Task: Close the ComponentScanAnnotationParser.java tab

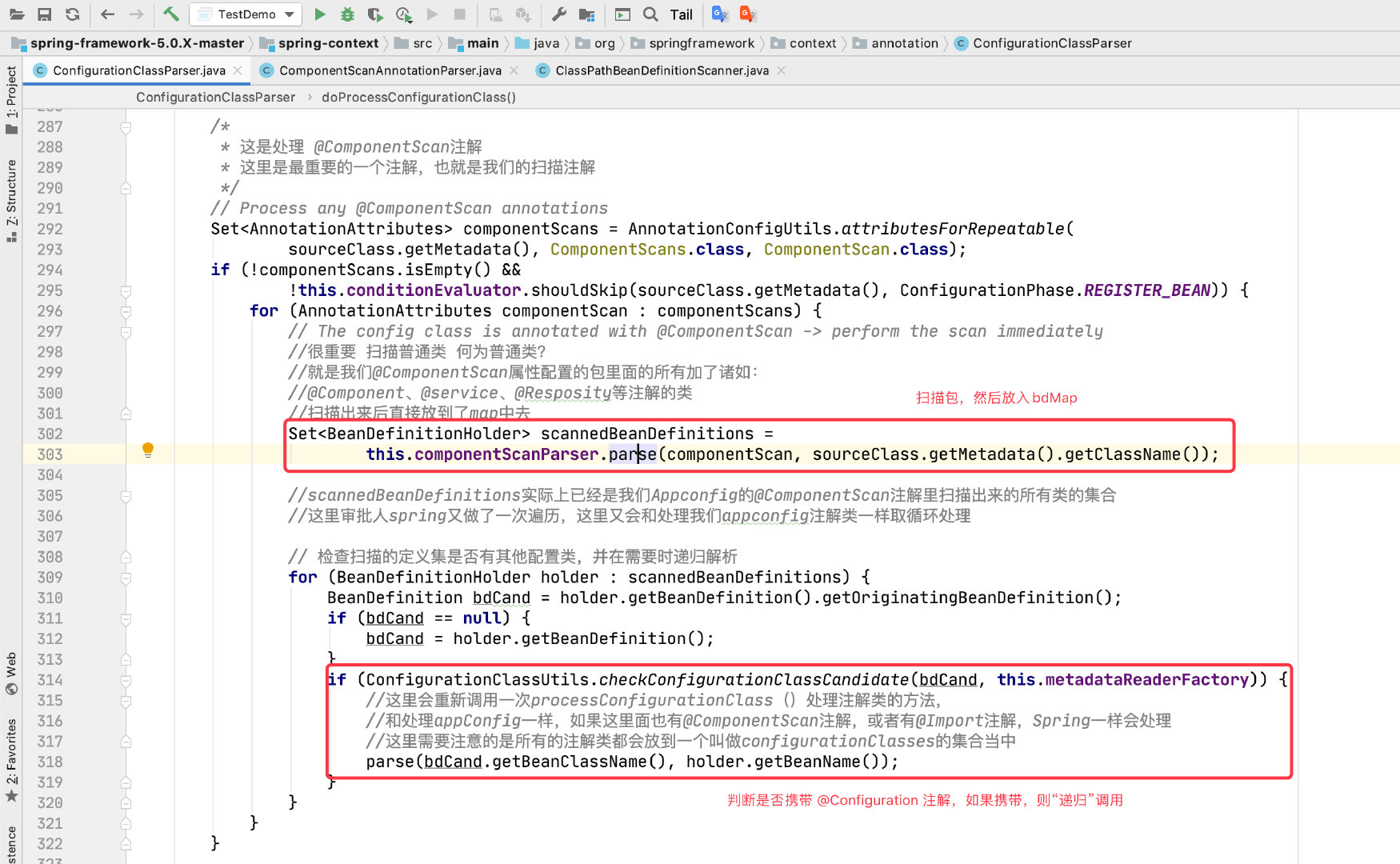Action: [x=514, y=70]
